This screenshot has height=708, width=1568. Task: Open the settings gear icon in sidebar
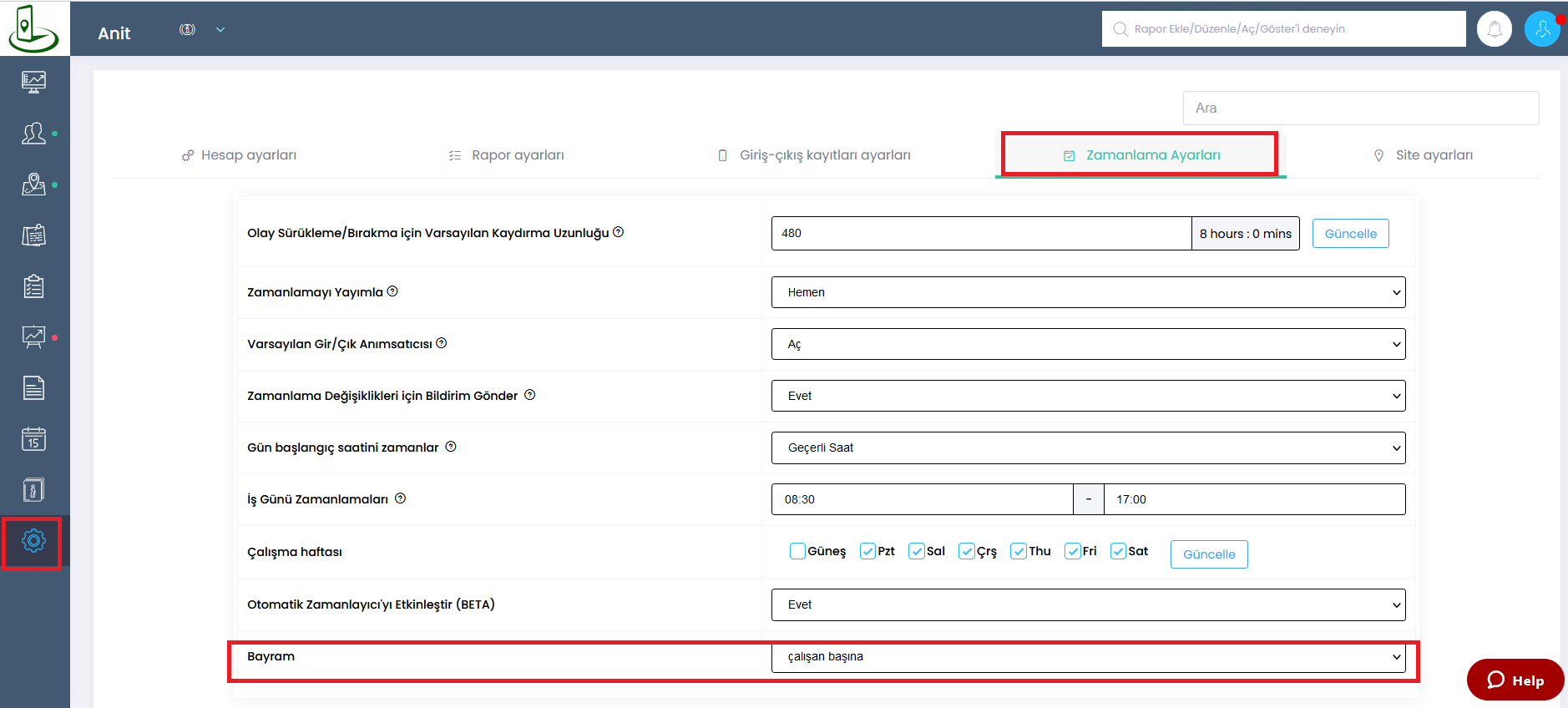tap(33, 541)
